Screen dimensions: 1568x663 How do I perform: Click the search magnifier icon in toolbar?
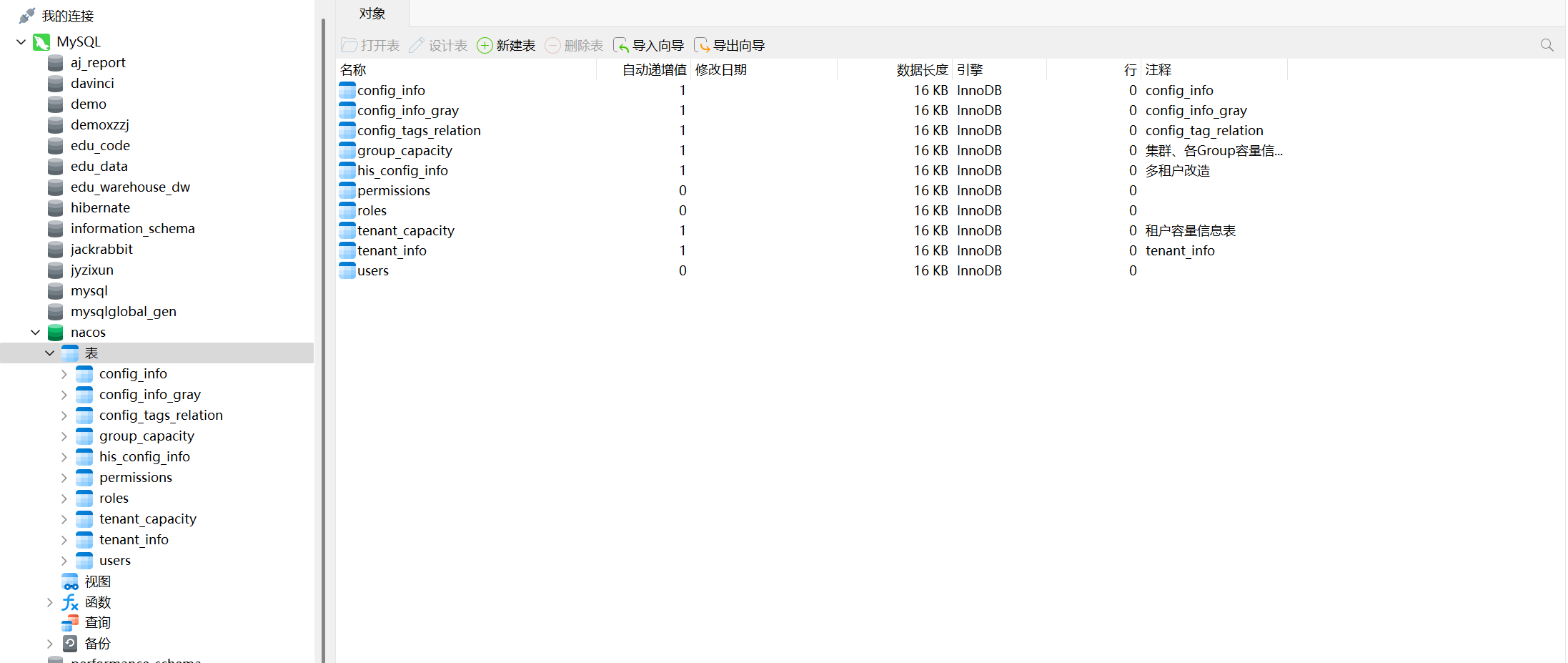point(1547,46)
